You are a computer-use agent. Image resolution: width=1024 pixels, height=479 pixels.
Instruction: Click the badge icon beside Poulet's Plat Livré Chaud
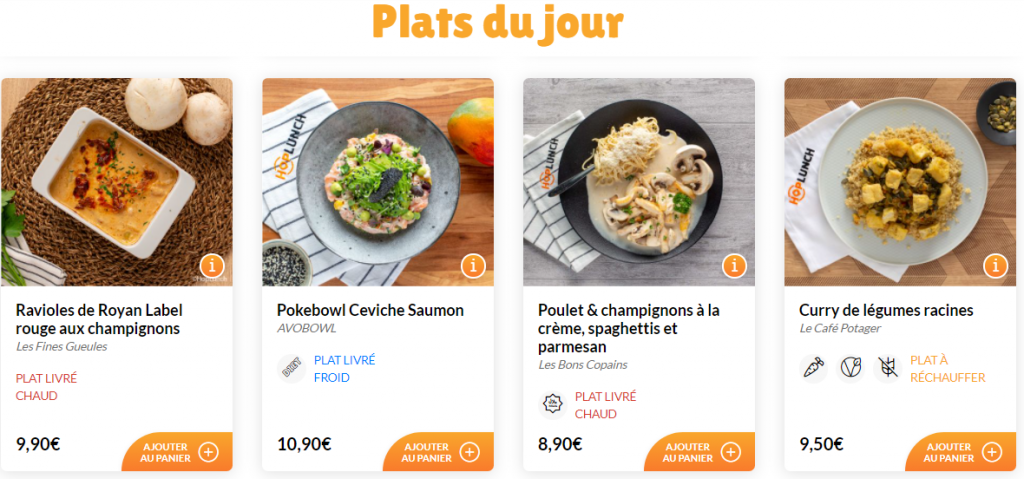(x=552, y=404)
